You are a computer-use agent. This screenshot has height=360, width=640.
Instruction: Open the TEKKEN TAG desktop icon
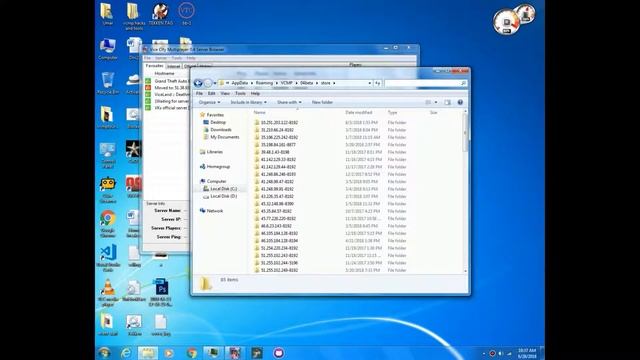161,14
